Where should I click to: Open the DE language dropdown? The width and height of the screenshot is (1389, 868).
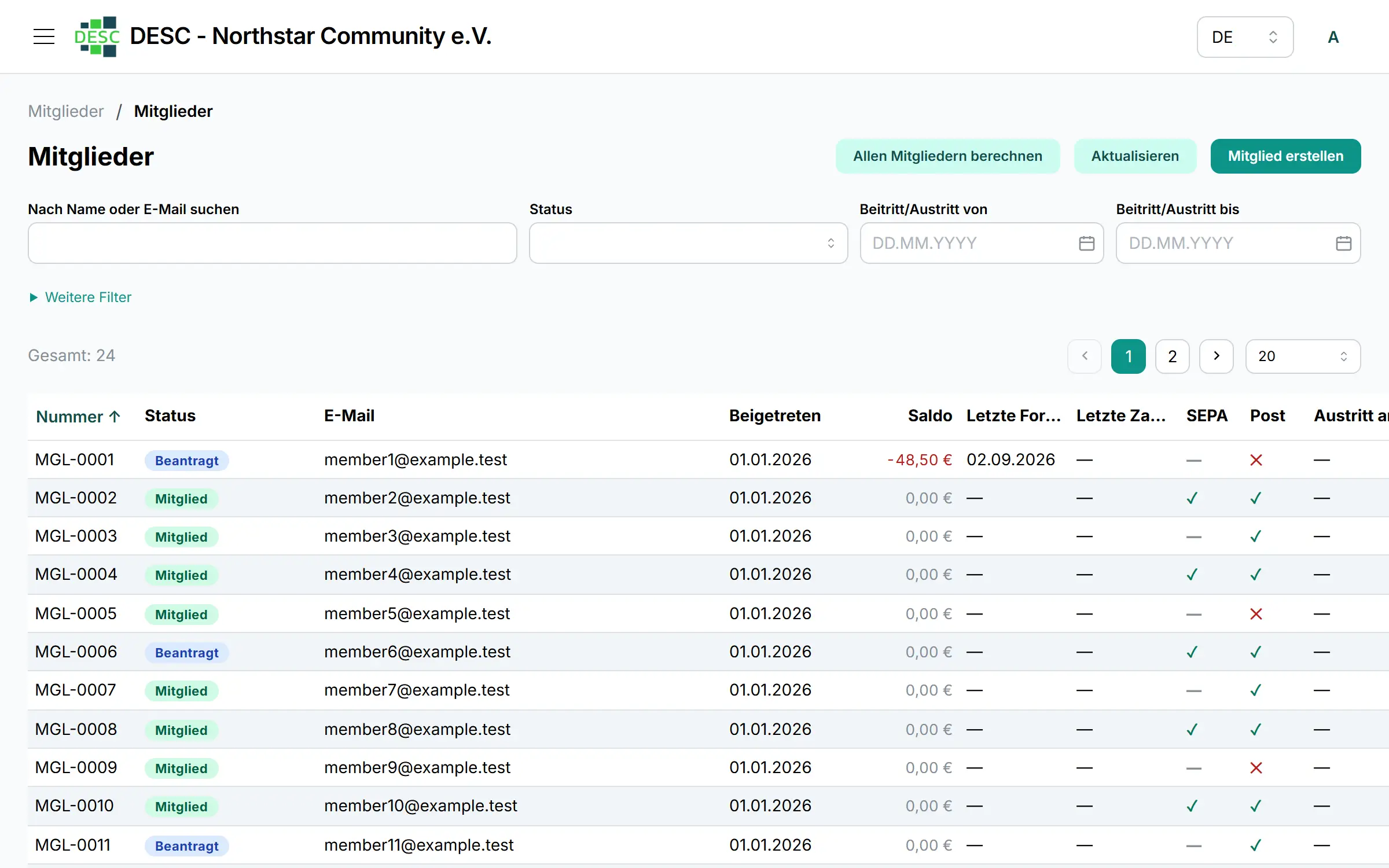point(1245,37)
